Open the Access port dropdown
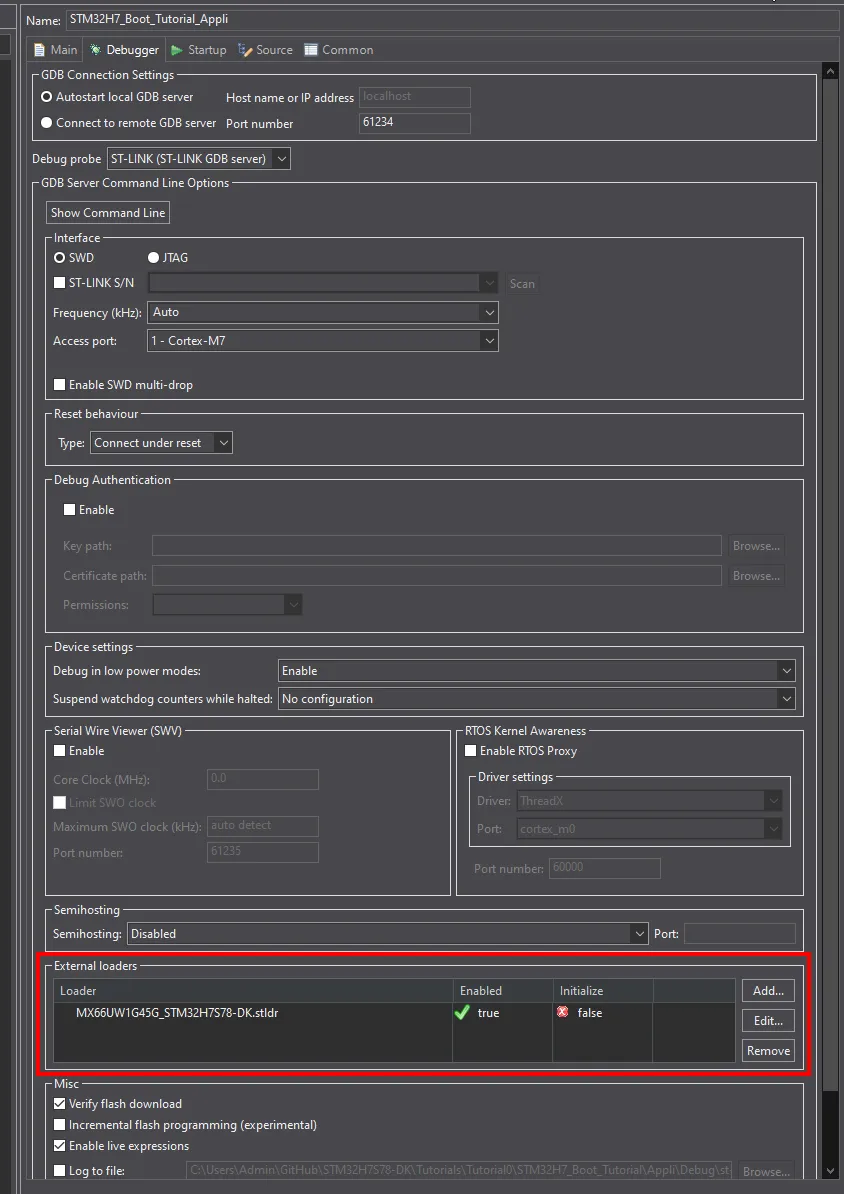This screenshot has width=844, height=1194. (x=323, y=340)
